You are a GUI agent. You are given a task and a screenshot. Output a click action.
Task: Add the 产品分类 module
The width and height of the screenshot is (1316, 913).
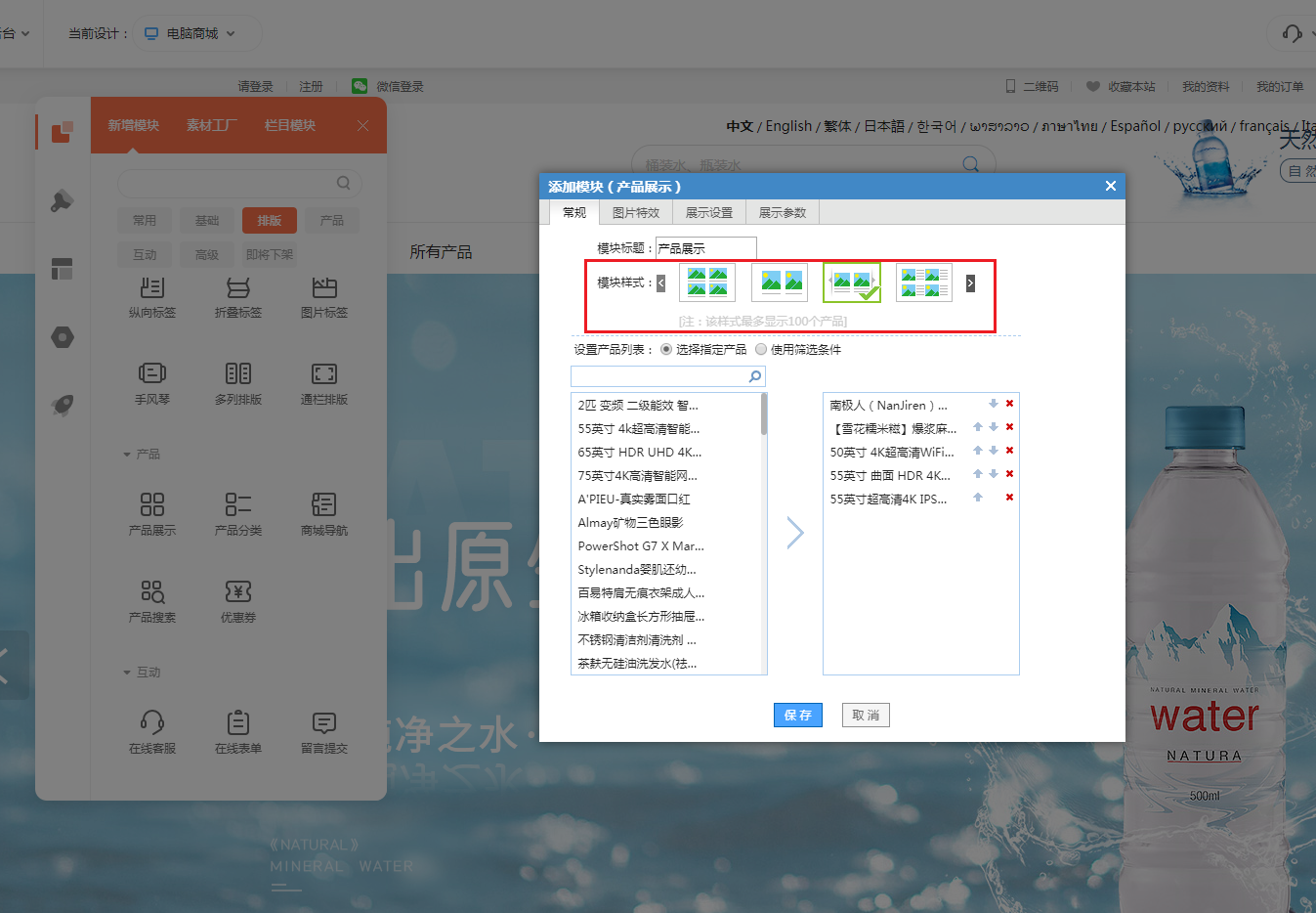tap(238, 515)
